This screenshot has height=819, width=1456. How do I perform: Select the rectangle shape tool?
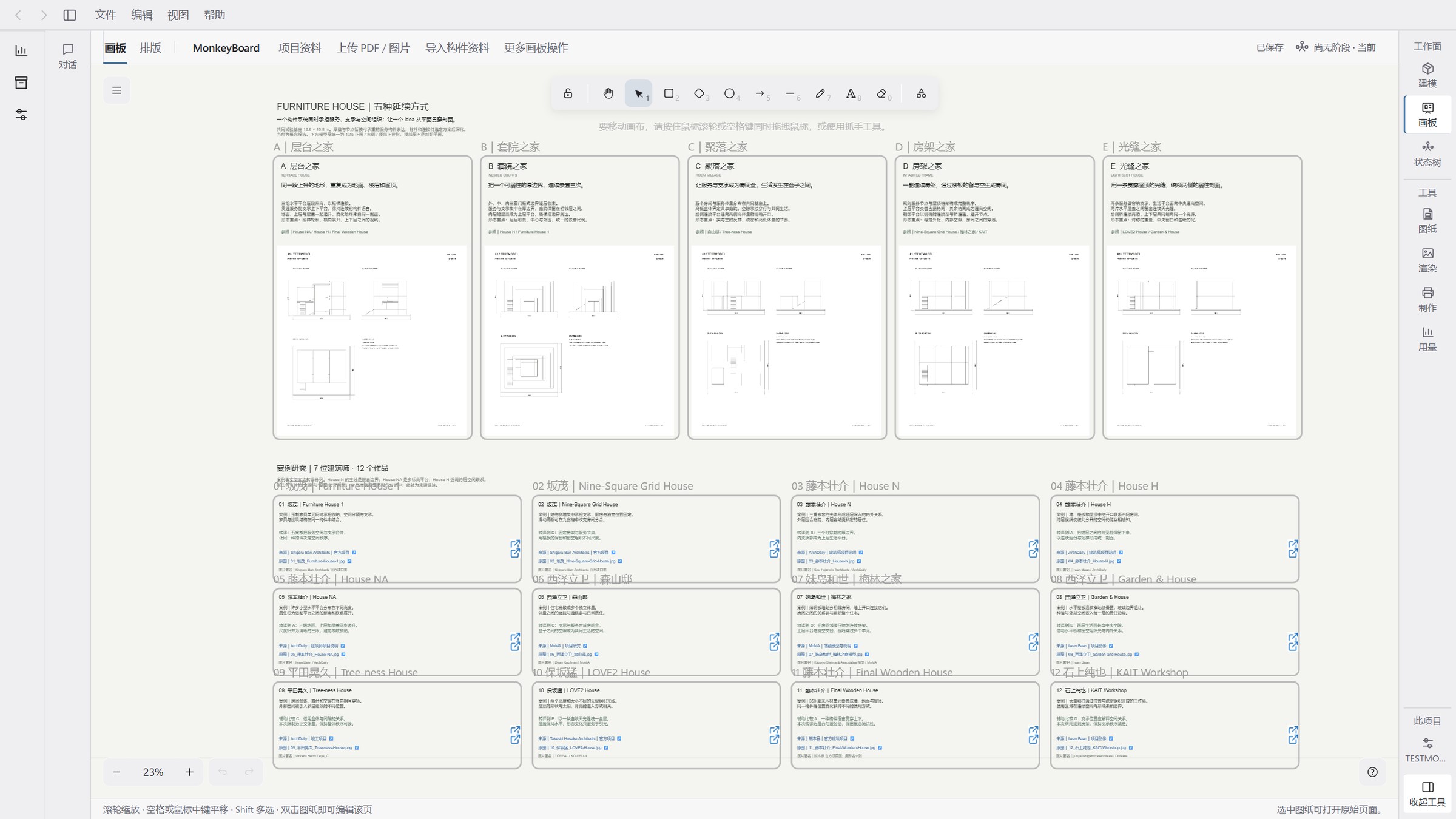pos(669,93)
